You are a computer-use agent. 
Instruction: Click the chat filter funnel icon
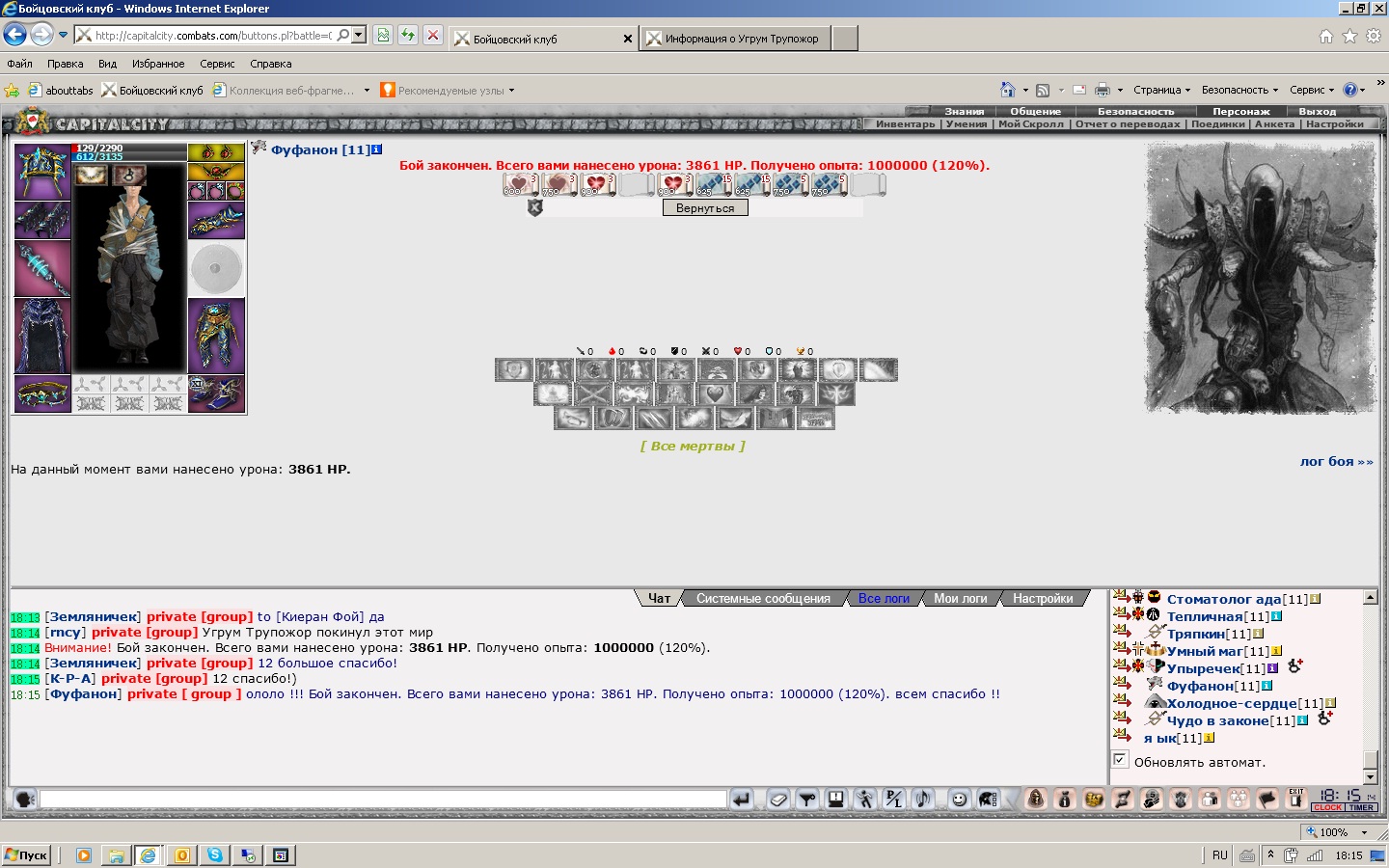tap(807, 799)
